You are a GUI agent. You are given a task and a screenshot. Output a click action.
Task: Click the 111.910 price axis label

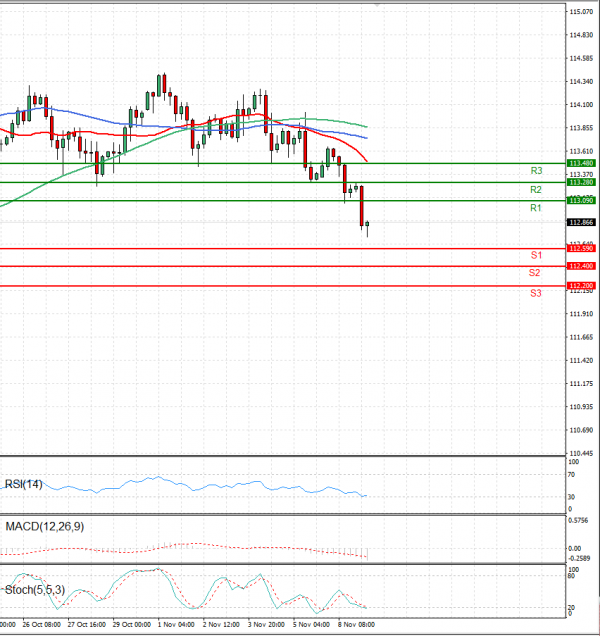(x=581, y=314)
